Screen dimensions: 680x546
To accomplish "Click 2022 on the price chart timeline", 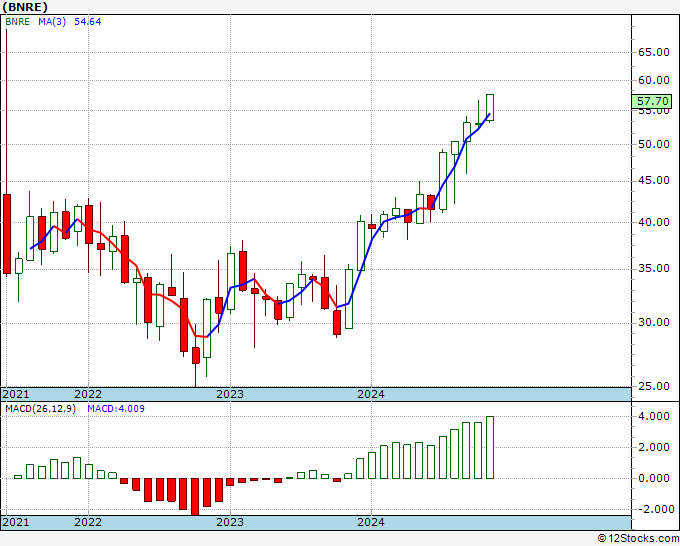I will [x=88, y=394].
